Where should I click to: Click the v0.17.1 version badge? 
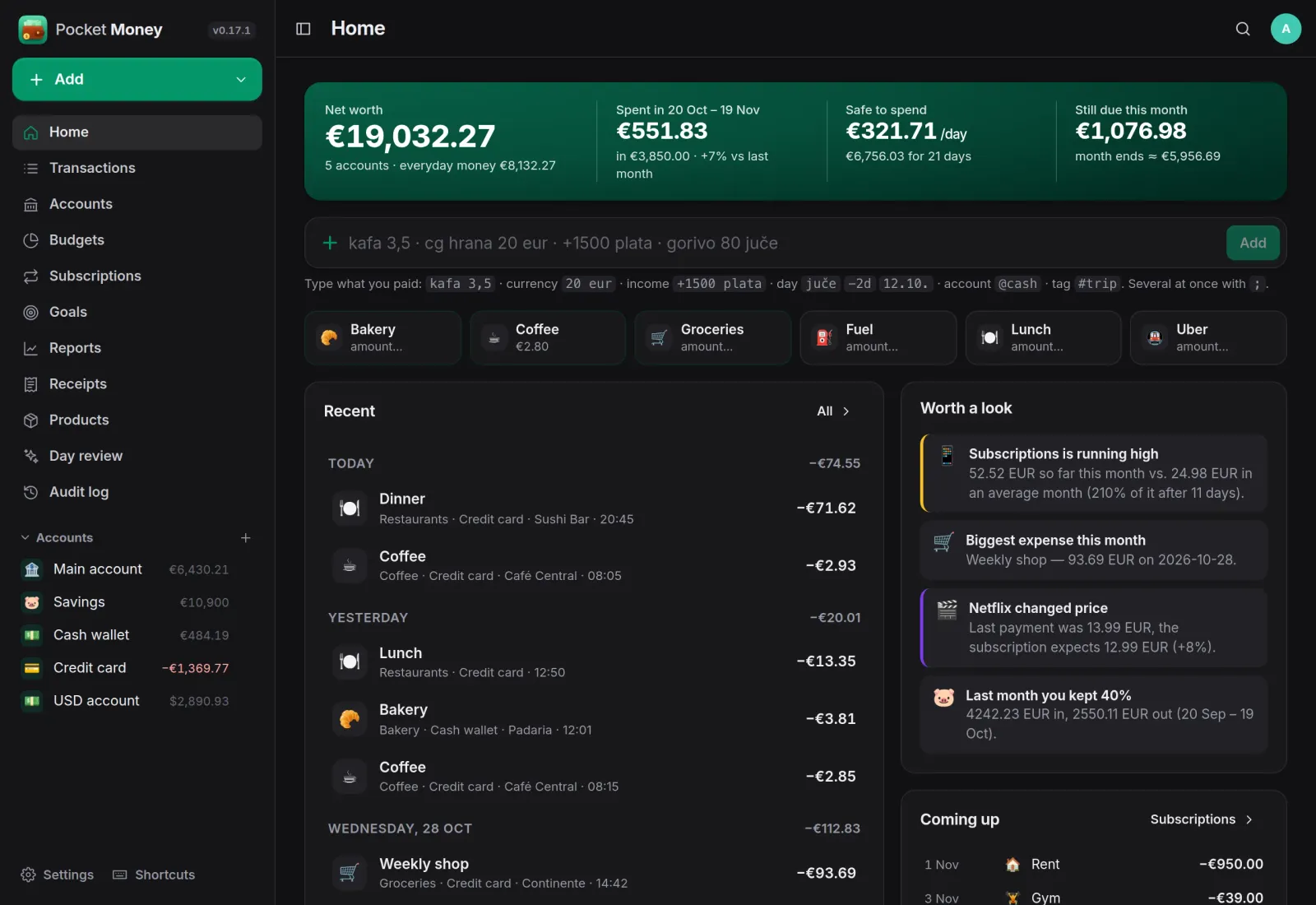[x=231, y=30]
